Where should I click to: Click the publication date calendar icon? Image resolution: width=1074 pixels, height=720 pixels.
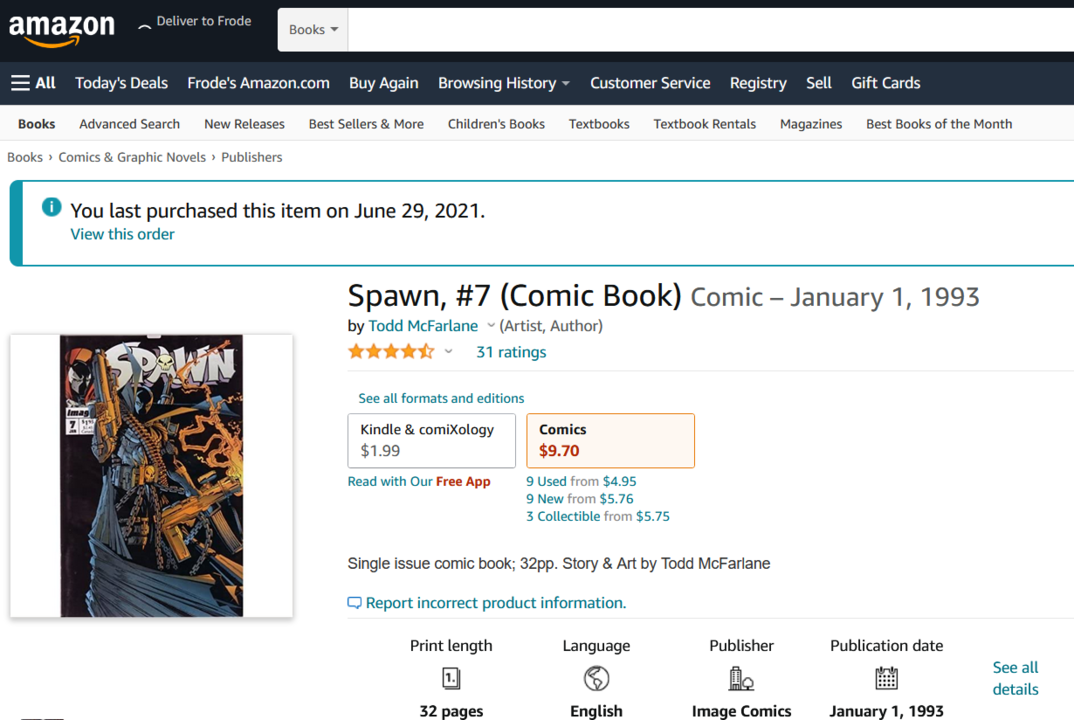click(886, 677)
